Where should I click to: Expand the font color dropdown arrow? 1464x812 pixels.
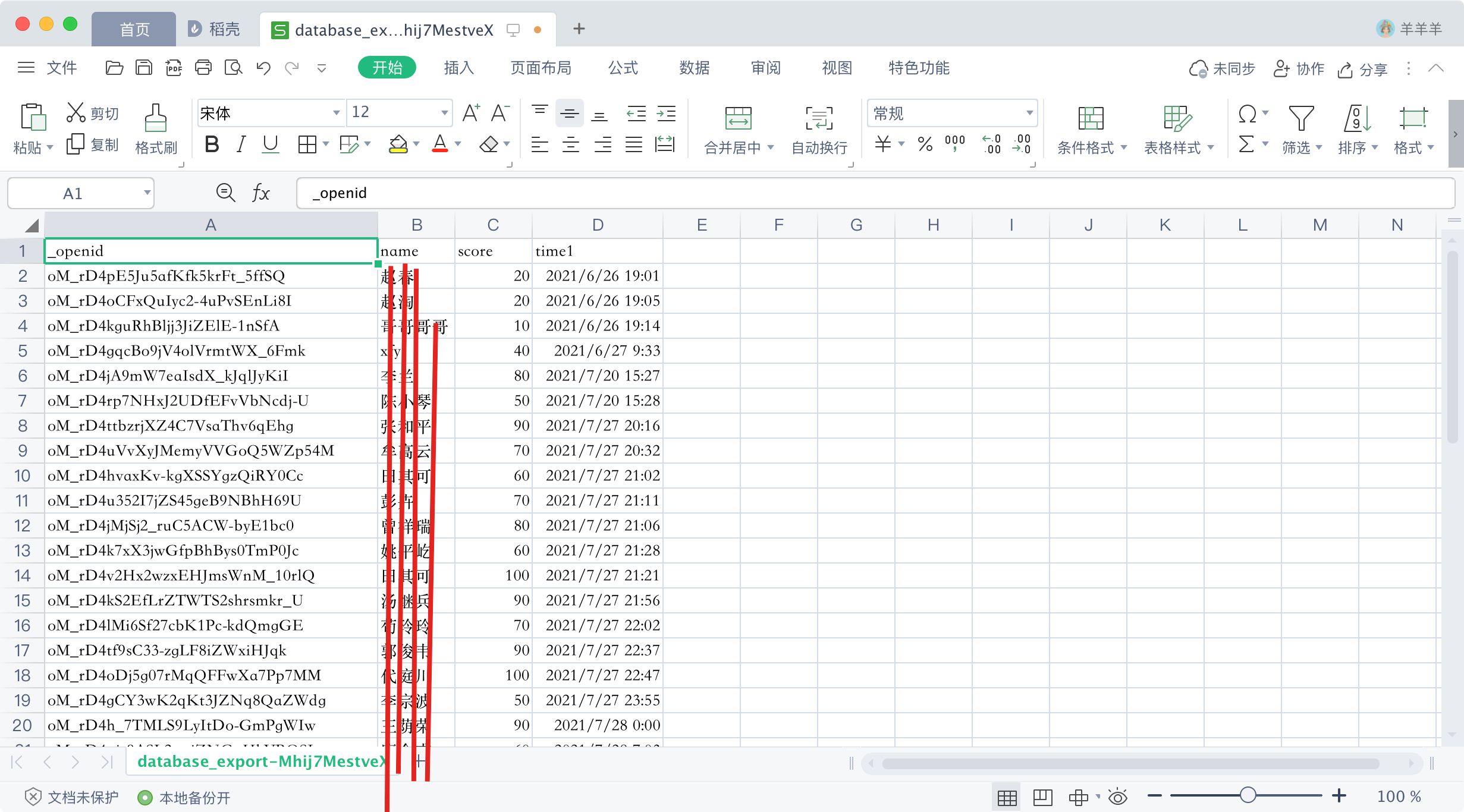(457, 143)
